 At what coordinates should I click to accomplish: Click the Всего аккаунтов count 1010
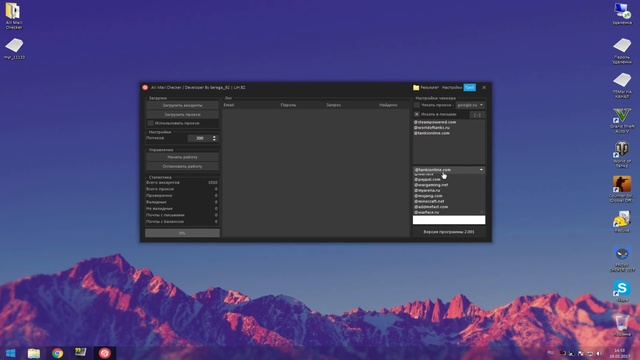click(213, 182)
